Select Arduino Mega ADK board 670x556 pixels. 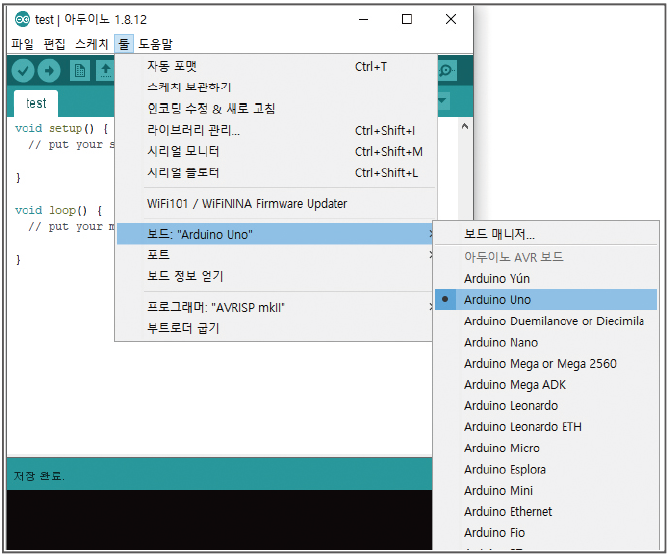point(546,385)
